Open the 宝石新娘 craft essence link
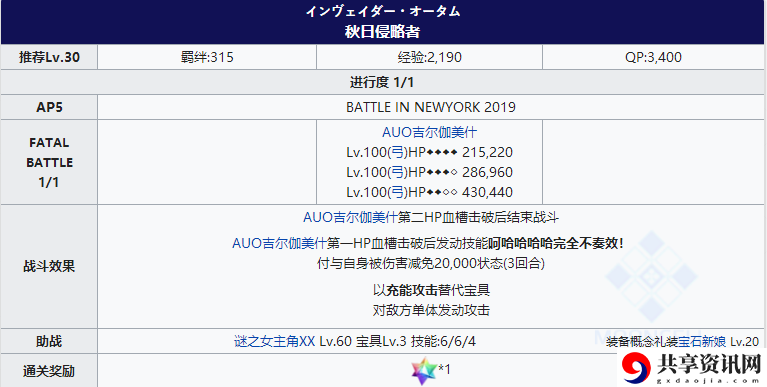The width and height of the screenshot is (767, 387). pyautogui.click(x=702, y=341)
